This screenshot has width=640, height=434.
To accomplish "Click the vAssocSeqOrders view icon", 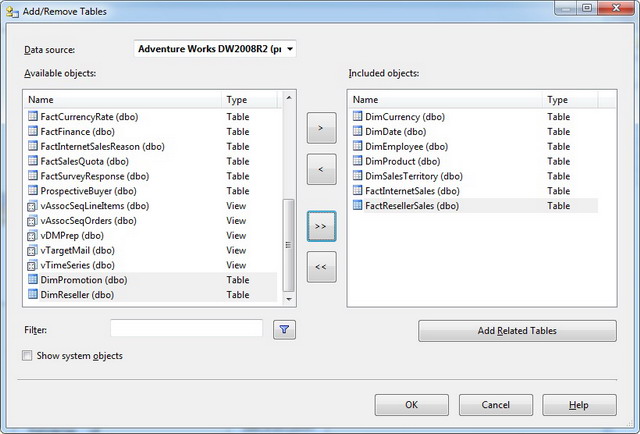I will point(32,221).
